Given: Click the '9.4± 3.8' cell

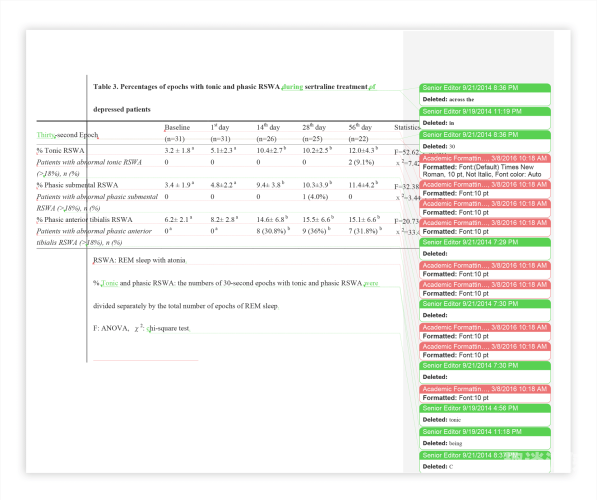Looking at the screenshot, I should pyautogui.click(x=270, y=185).
